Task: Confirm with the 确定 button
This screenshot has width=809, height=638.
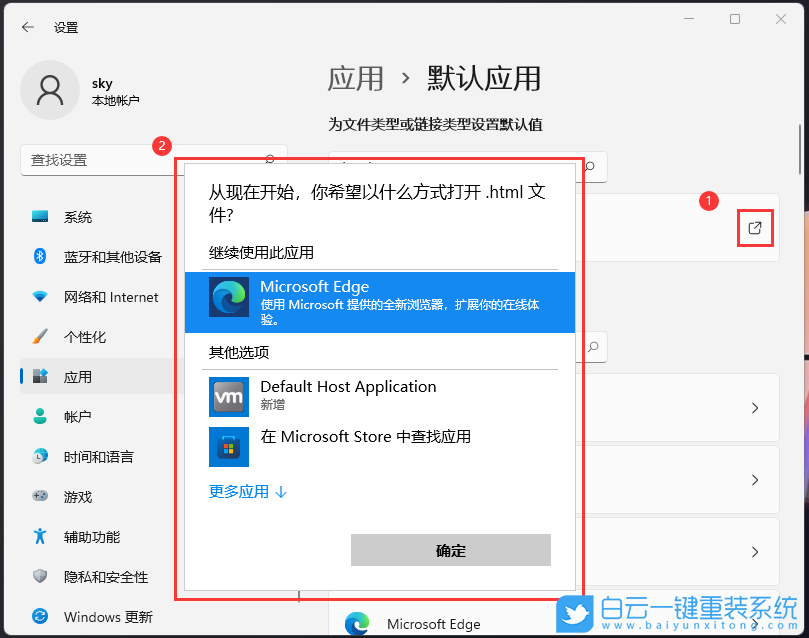Action: click(x=450, y=549)
